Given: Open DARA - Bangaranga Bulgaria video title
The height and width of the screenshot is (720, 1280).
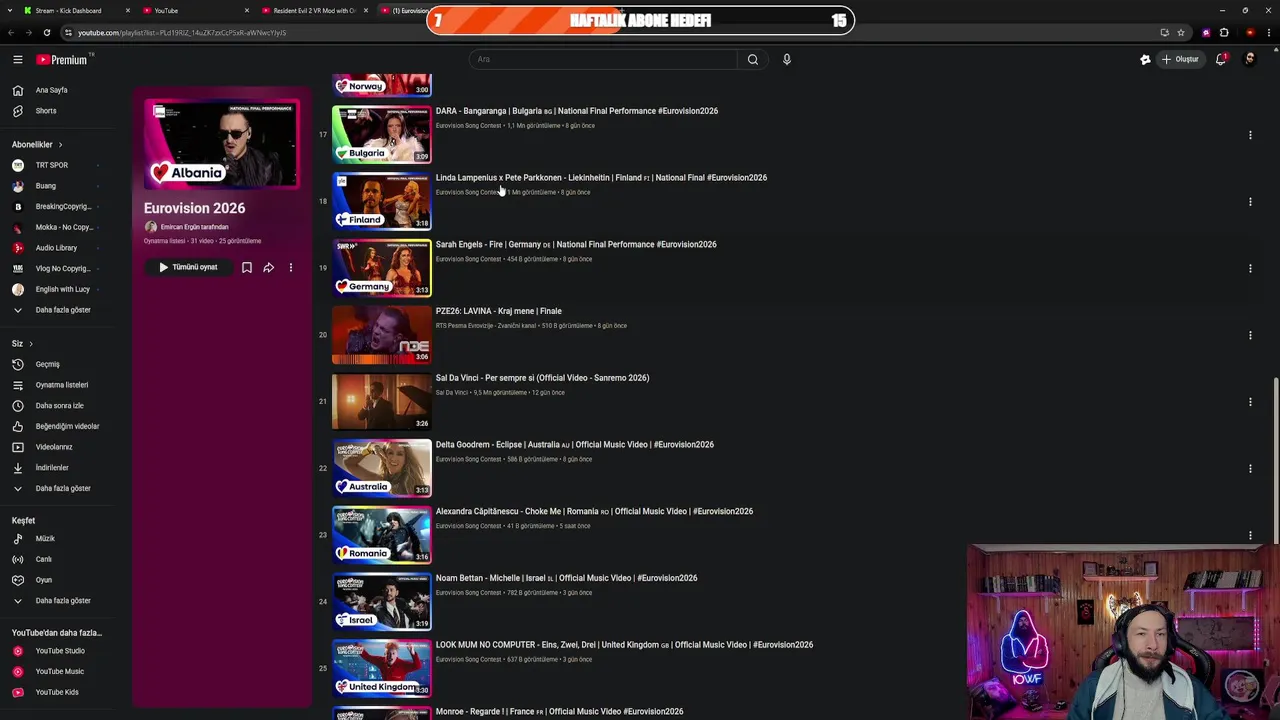Looking at the screenshot, I should (x=577, y=111).
